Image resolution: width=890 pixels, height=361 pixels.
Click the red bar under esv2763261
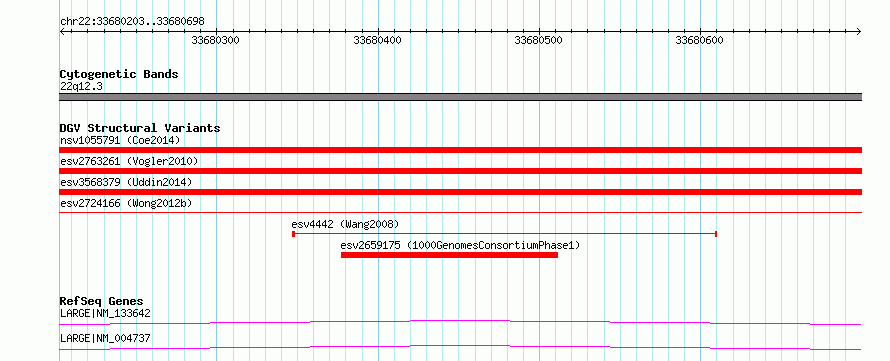point(460,171)
